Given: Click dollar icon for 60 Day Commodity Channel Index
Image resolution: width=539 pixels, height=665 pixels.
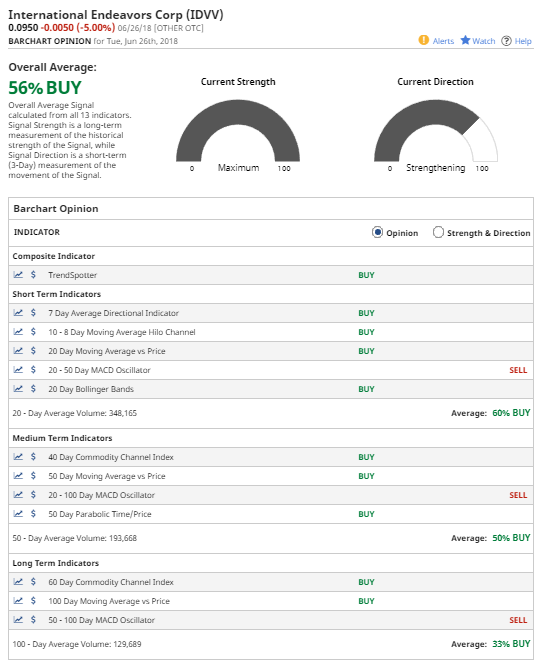Looking at the screenshot, I should [33, 582].
